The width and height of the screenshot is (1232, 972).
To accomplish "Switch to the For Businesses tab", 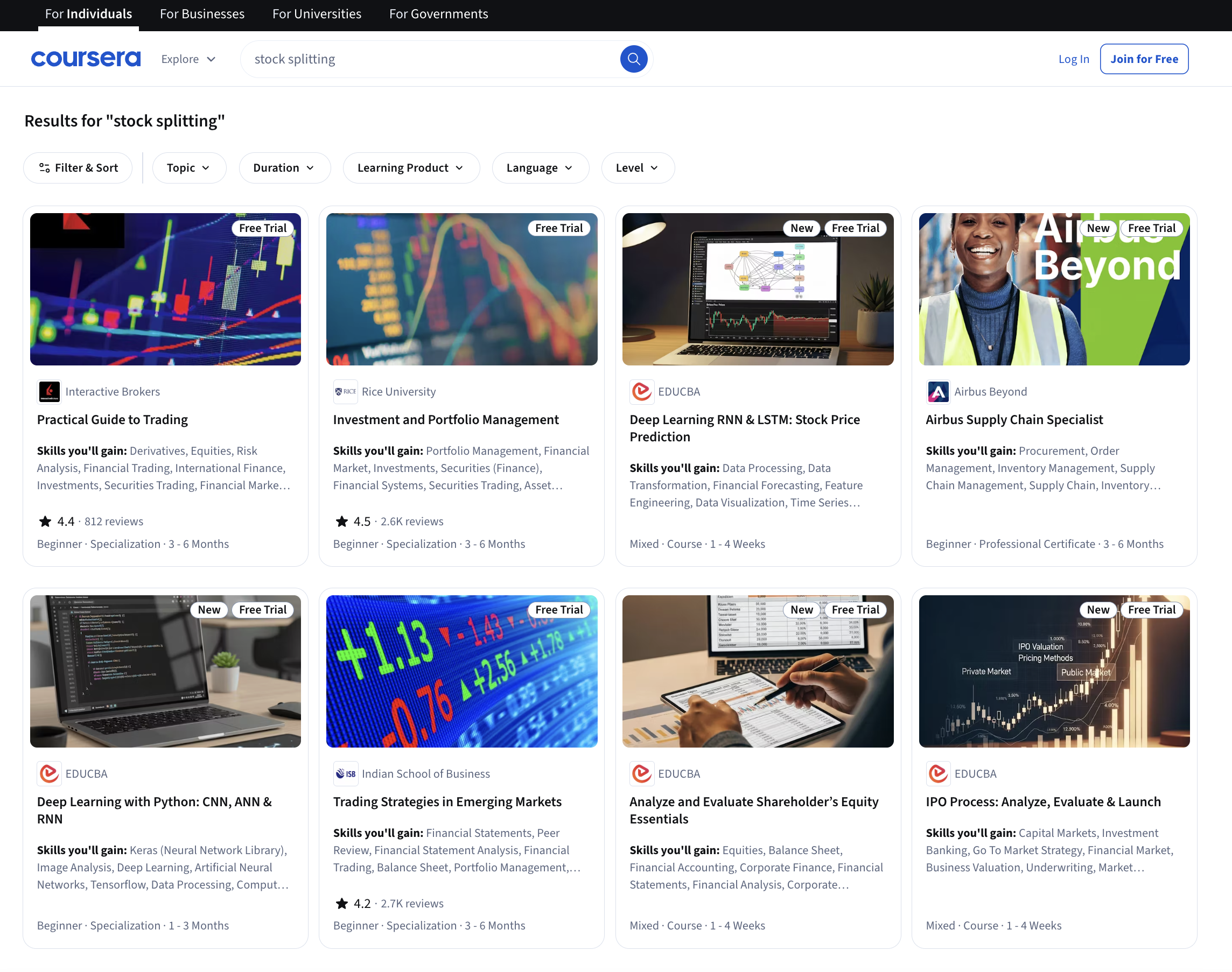I will coord(201,13).
